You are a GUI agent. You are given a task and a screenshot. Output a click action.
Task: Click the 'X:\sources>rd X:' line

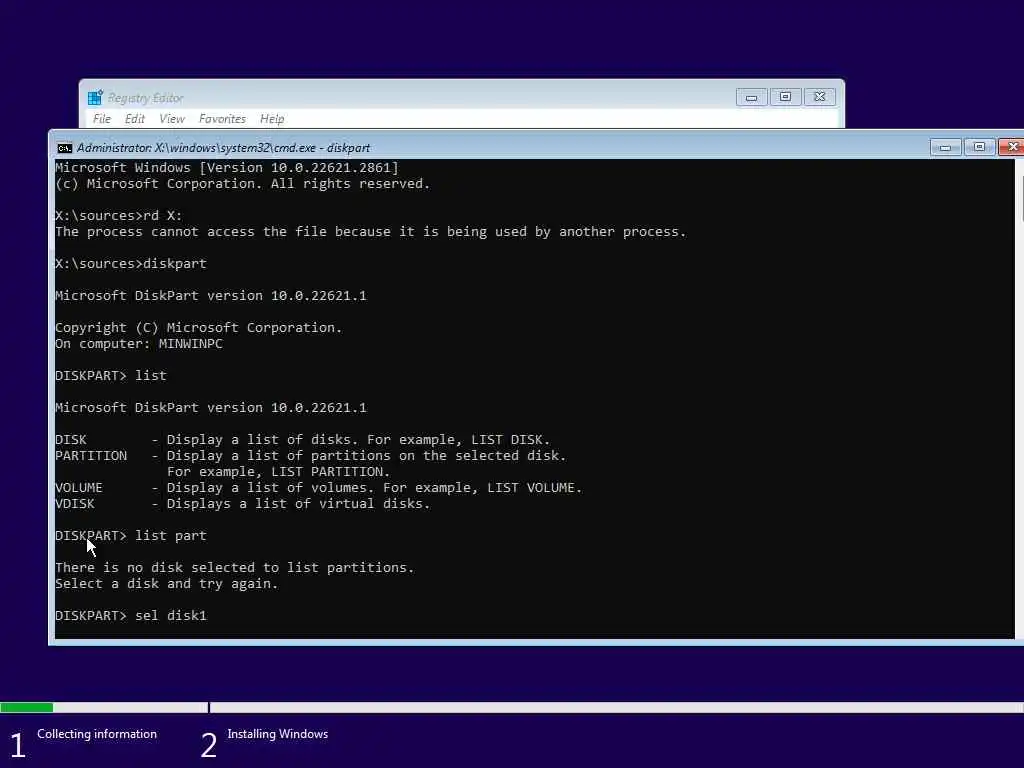[119, 216]
